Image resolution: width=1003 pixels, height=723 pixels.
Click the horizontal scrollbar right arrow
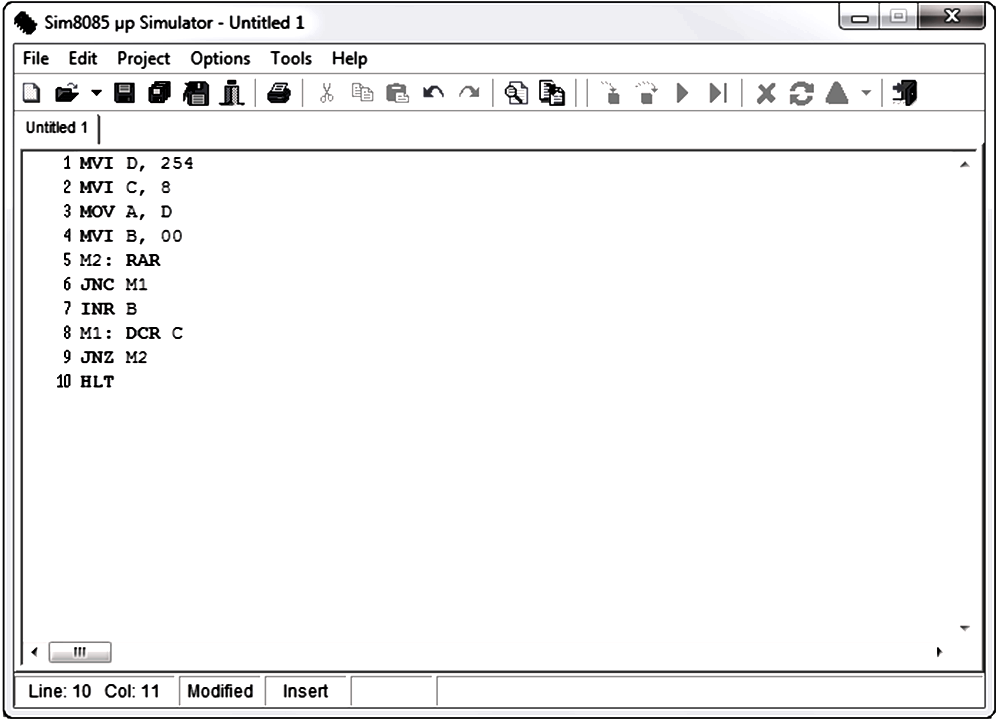939,652
